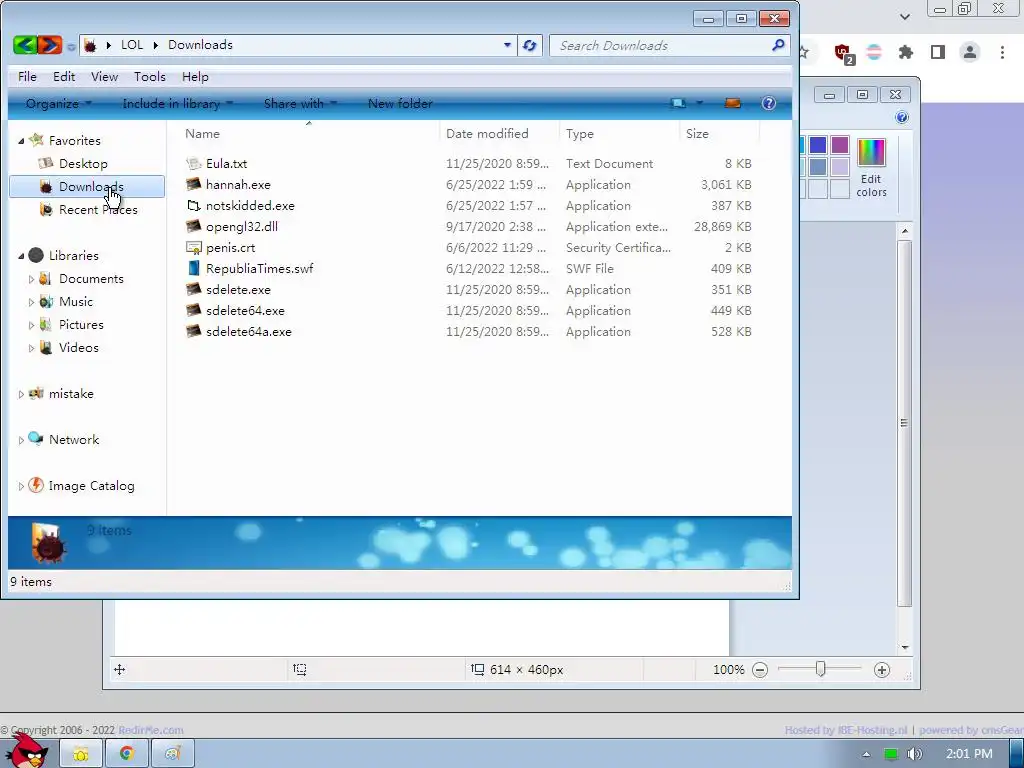Click the Network icon in the navigation pane
The image size is (1024, 768).
point(36,439)
